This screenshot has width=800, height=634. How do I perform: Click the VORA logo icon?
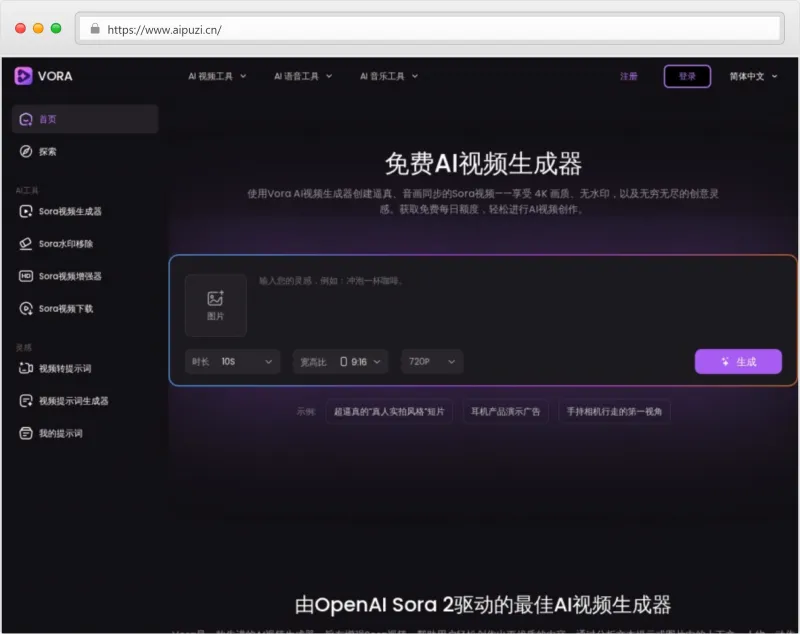pos(20,76)
